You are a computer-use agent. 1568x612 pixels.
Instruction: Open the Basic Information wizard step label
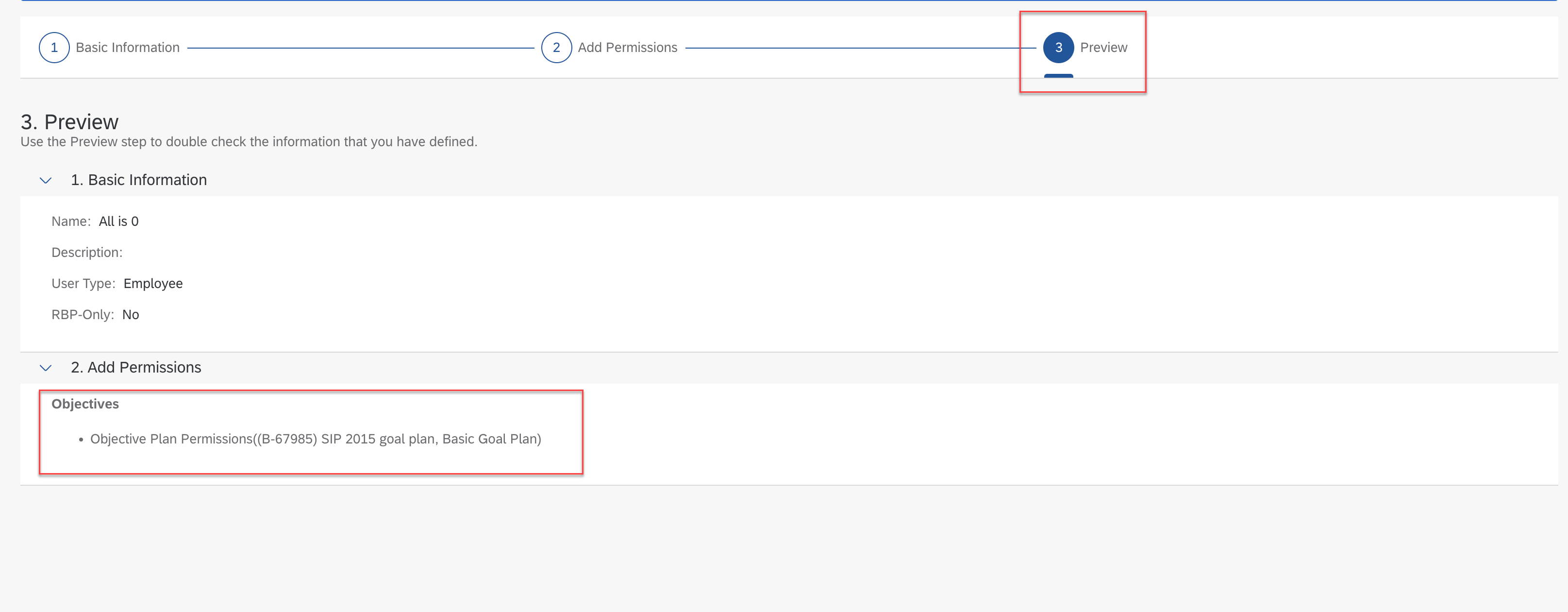tap(128, 48)
